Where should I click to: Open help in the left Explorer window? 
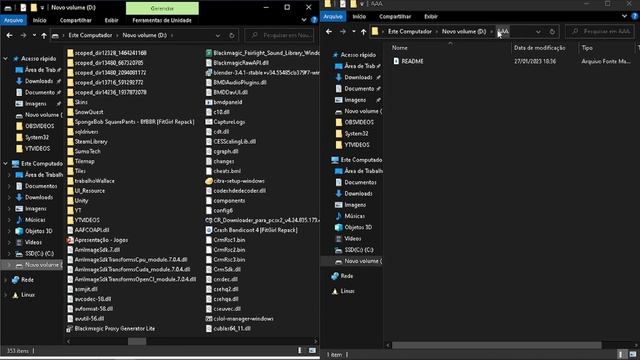click(x=314, y=20)
